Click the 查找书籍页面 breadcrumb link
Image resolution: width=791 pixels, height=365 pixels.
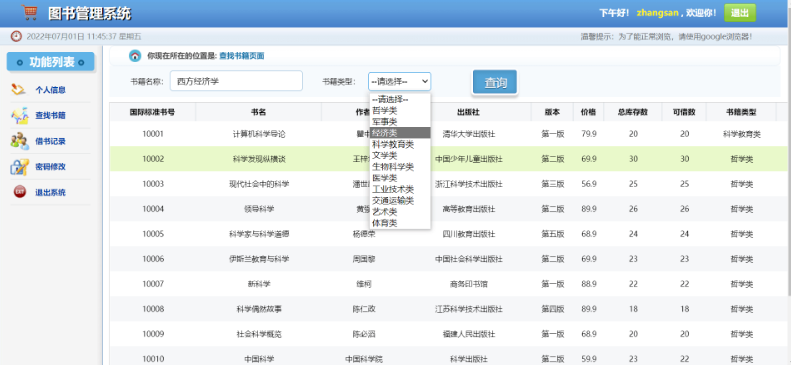(x=242, y=56)
